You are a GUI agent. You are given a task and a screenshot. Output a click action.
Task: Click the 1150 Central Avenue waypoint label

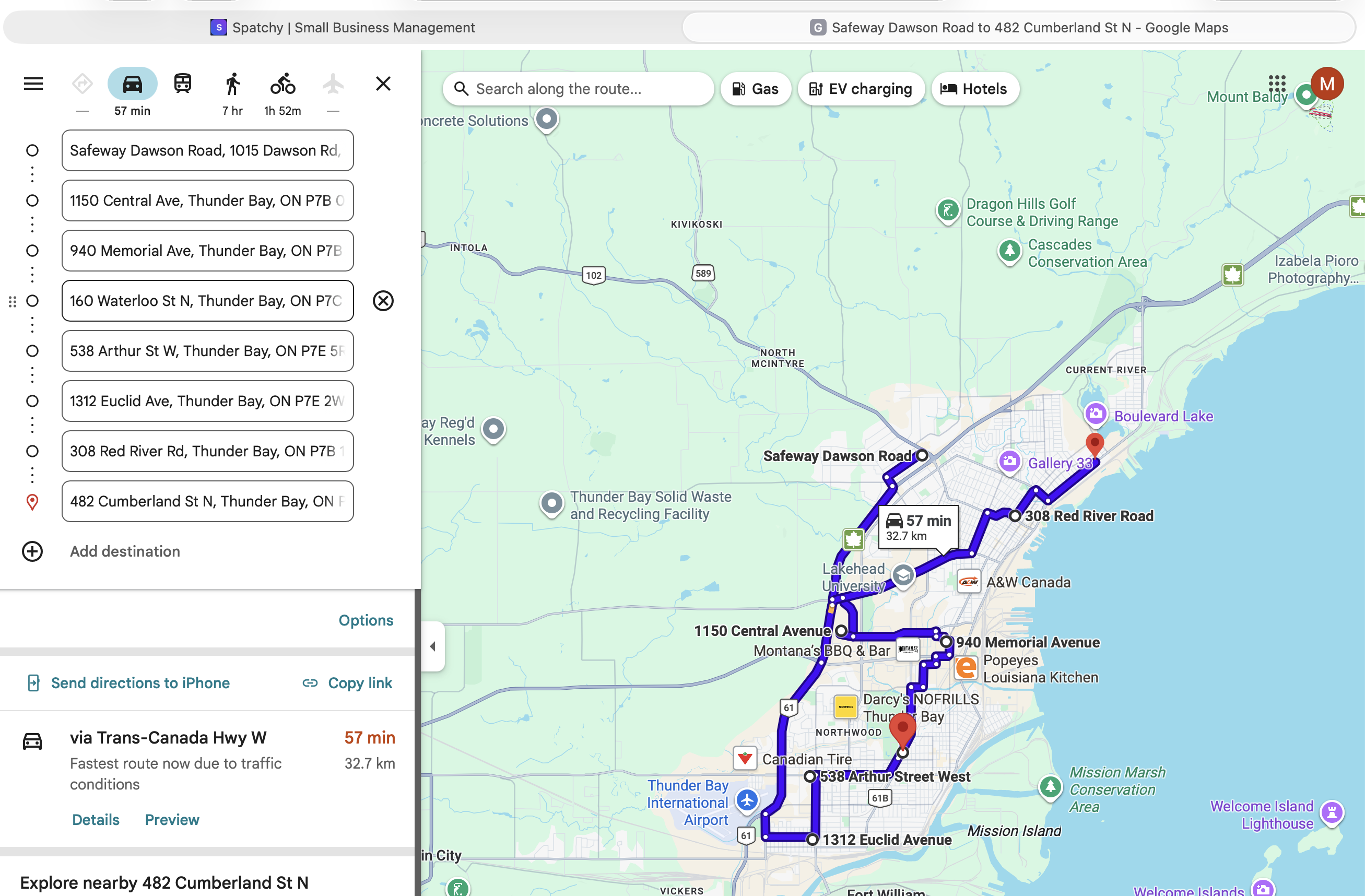coord(762,631)
